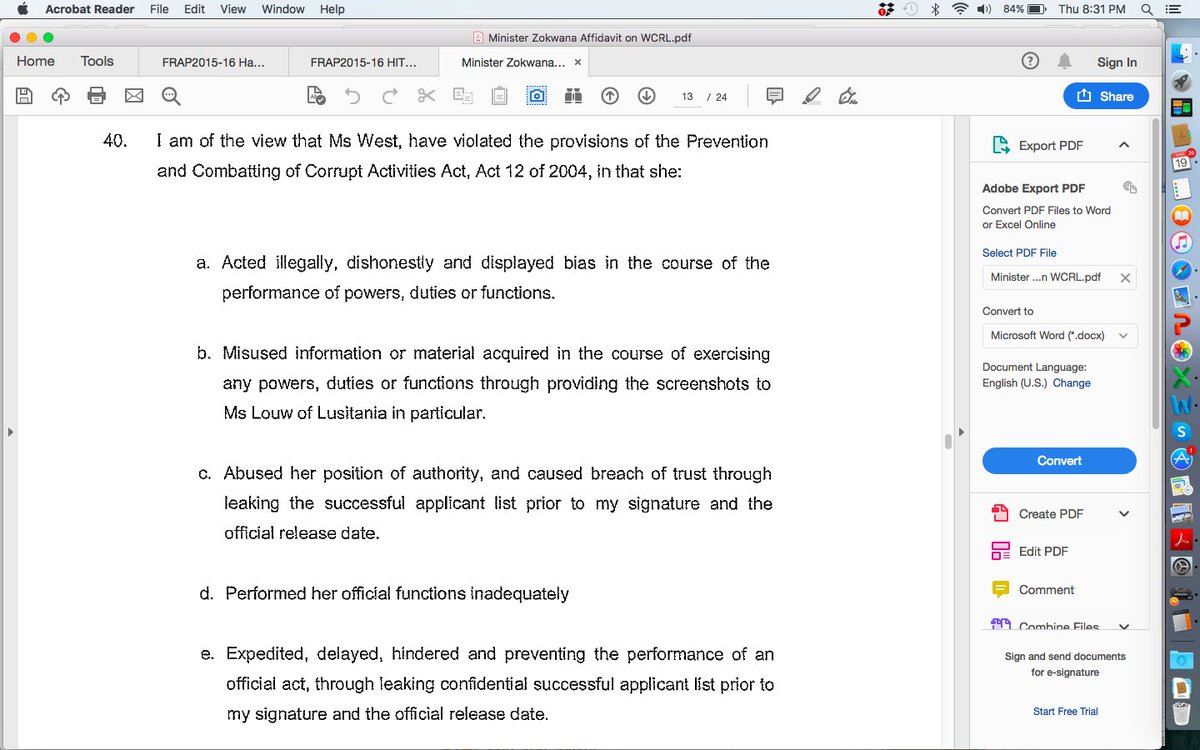This screenshot has width=1200, height=750.
Task: Switch to the first FRAP2015-16 Ha... tab
Action: pos(213,62)
